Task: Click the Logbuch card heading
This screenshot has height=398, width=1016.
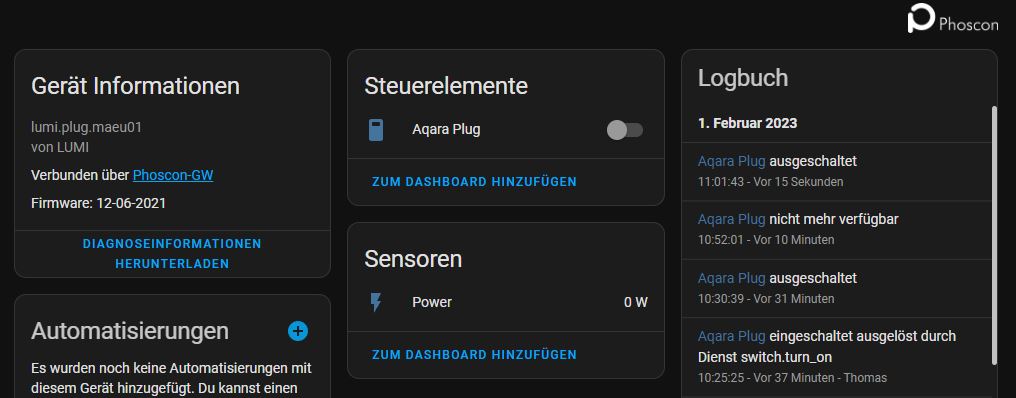Action: (x=743, y=78)
